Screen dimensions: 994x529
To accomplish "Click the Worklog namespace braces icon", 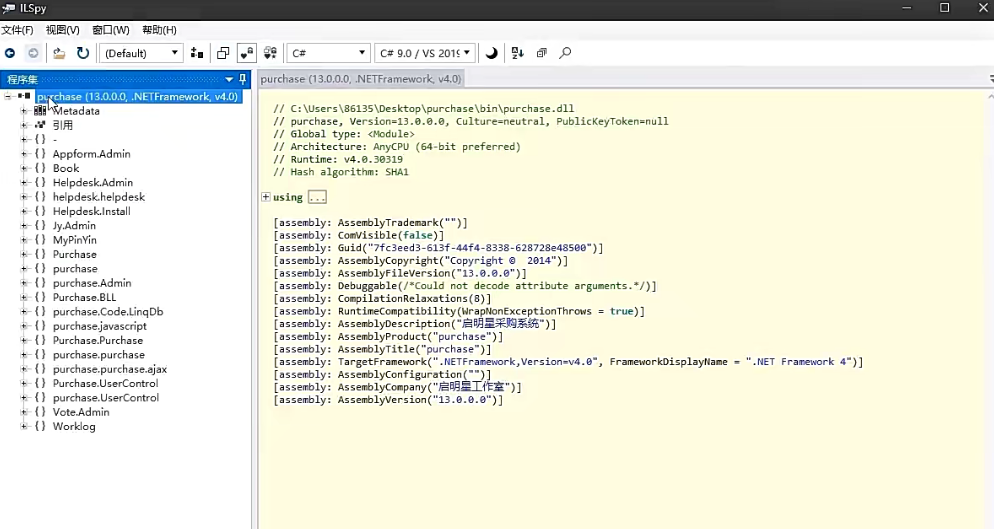I will (40, 426).
